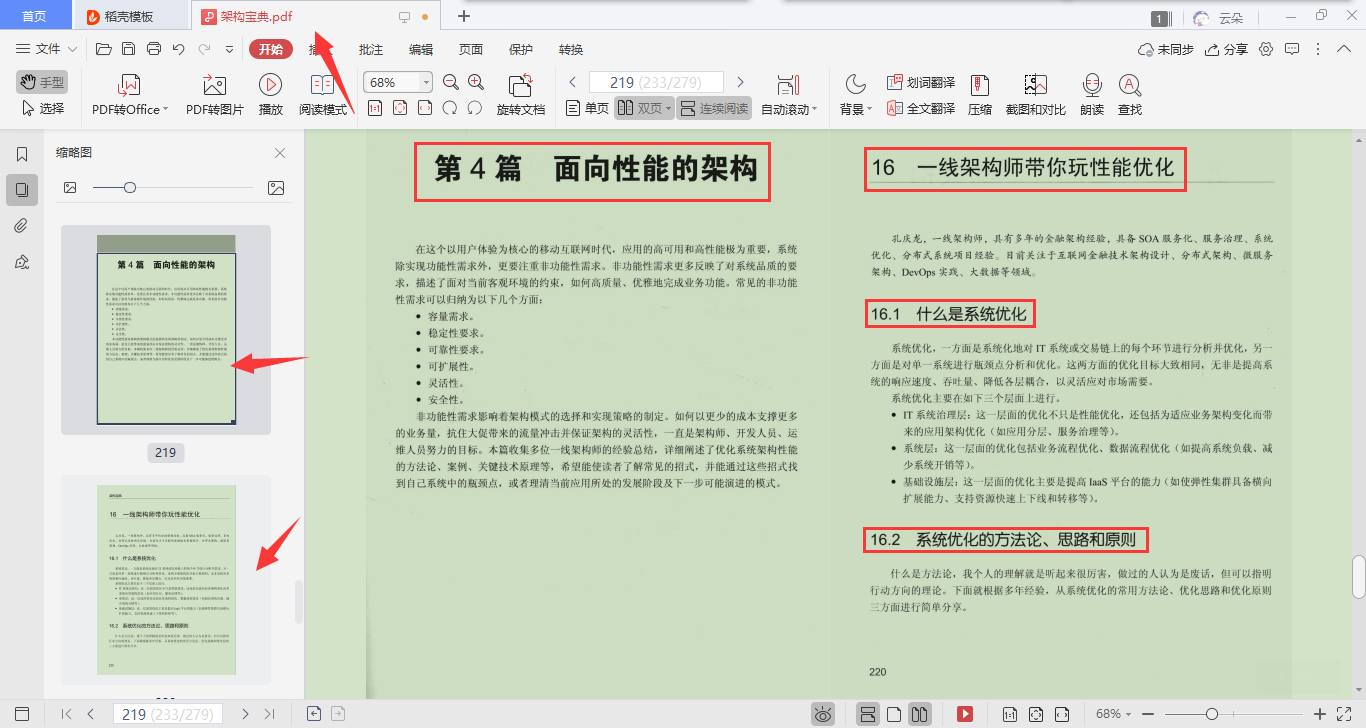The height and width of the screenshot is (728, 1366).
Task: Switch to the 开始 ribbon tab
Action: click(x=271, y=49)
